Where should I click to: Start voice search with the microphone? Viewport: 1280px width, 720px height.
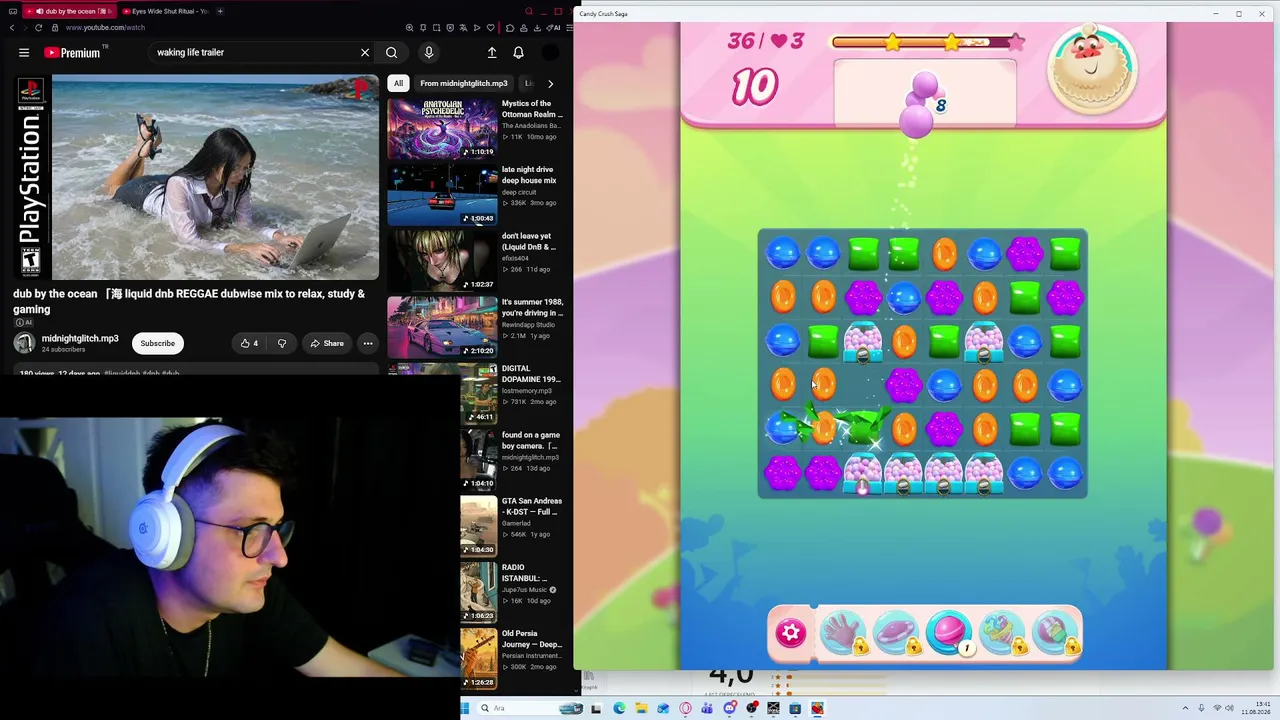(x=429, y=53)
